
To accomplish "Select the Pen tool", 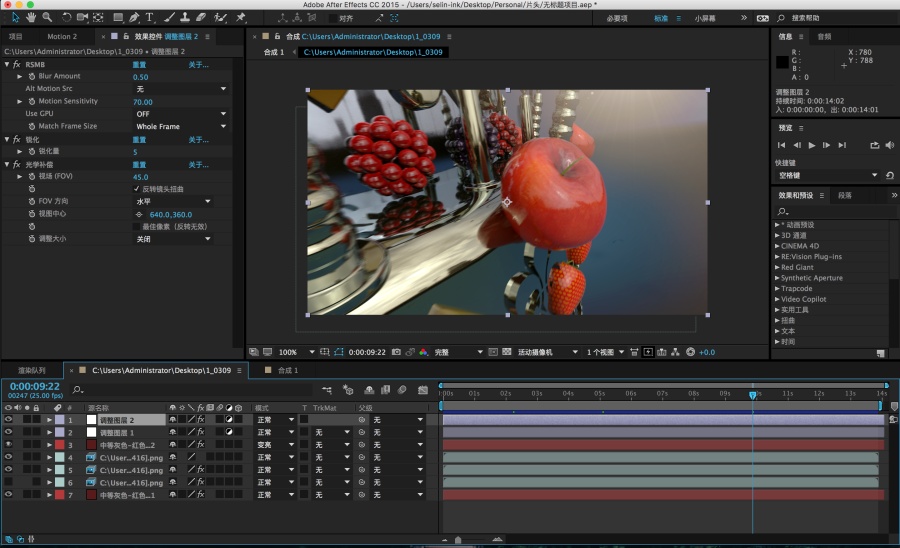I will tap(134, 17).
